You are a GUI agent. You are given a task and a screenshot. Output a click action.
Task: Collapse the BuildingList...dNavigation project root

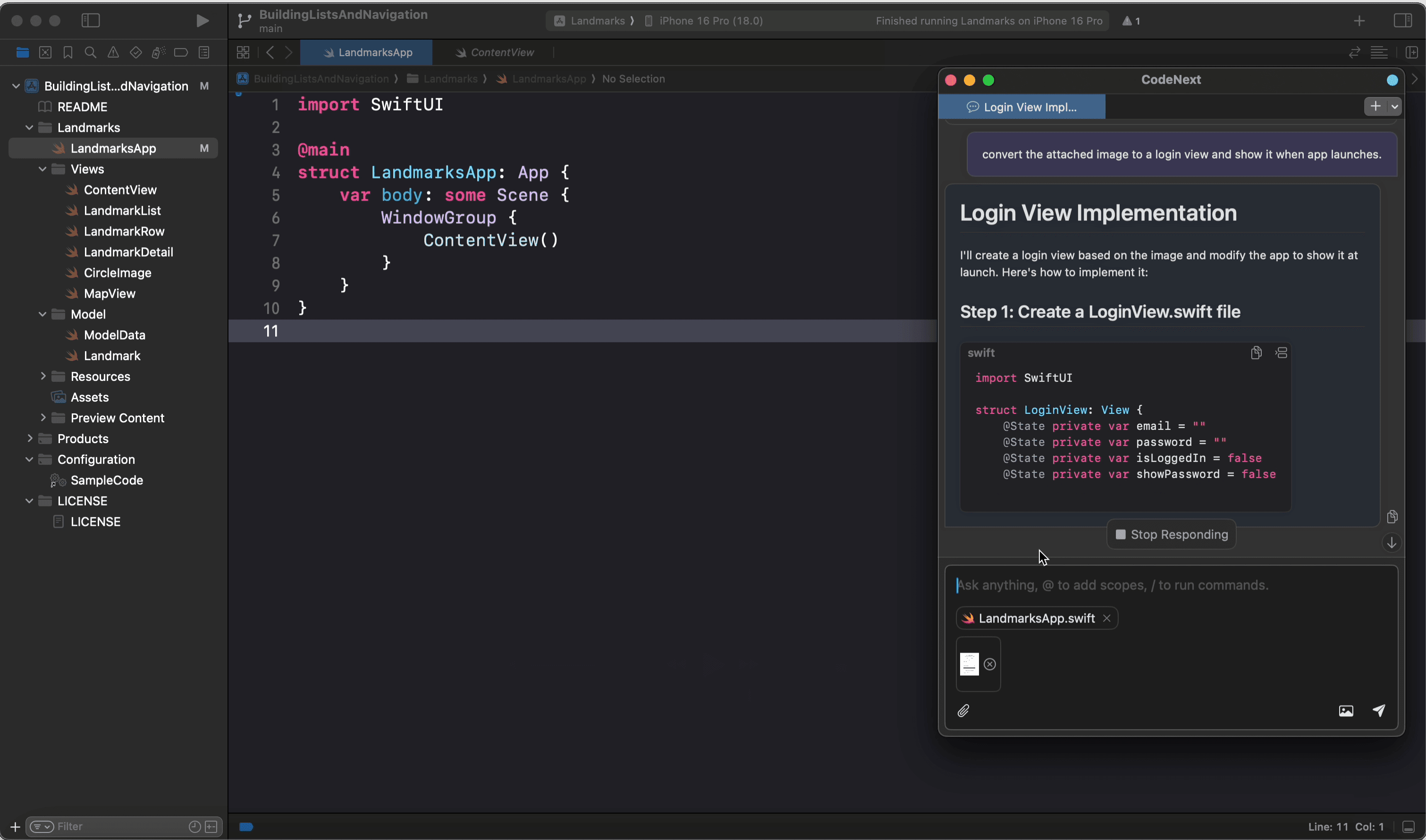click(16, 86)
